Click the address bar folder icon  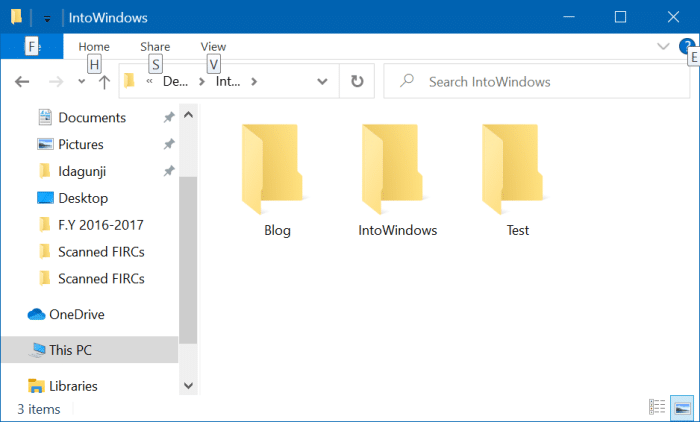point(129,81)
